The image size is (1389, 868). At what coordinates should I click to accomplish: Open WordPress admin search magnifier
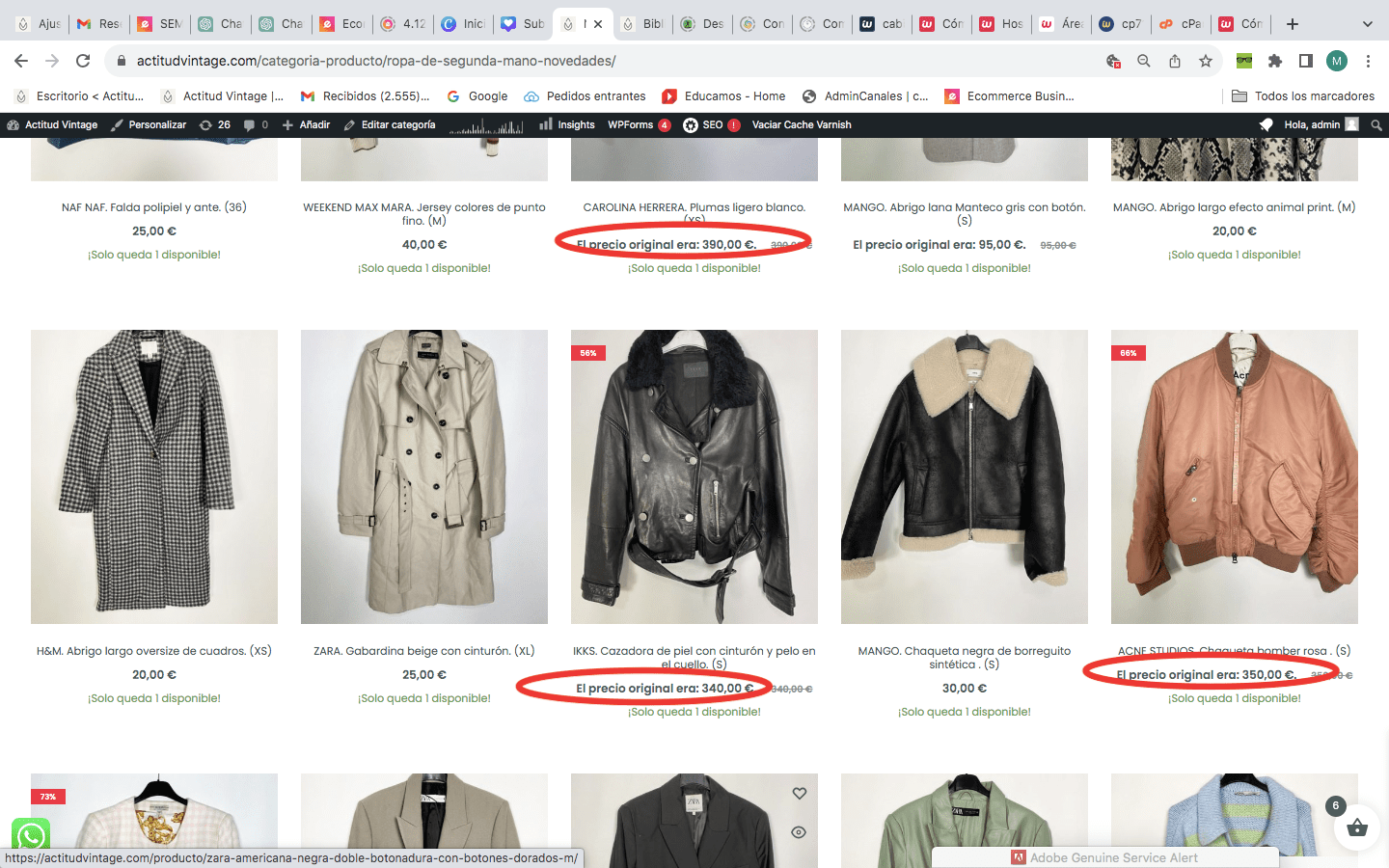1376,124
